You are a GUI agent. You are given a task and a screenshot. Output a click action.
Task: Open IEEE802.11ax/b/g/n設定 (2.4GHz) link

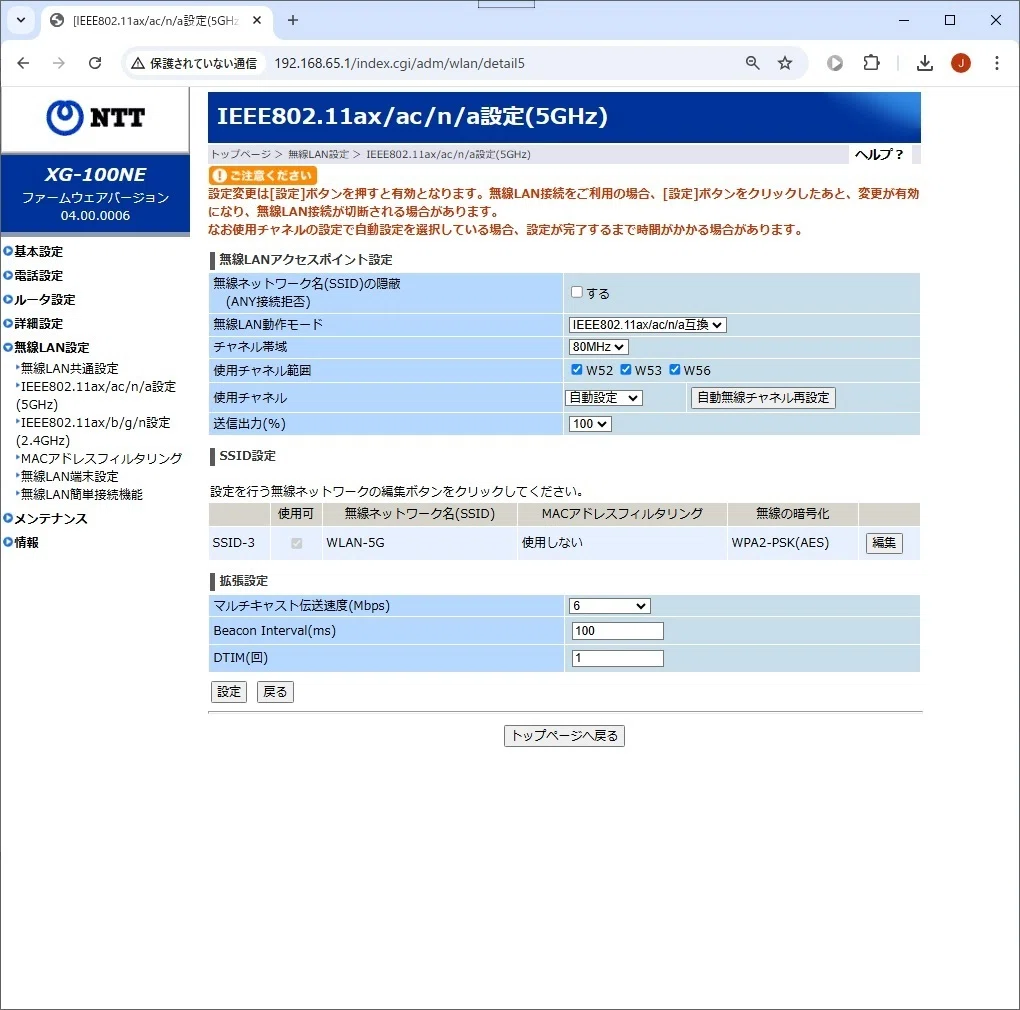click(93, 431)
